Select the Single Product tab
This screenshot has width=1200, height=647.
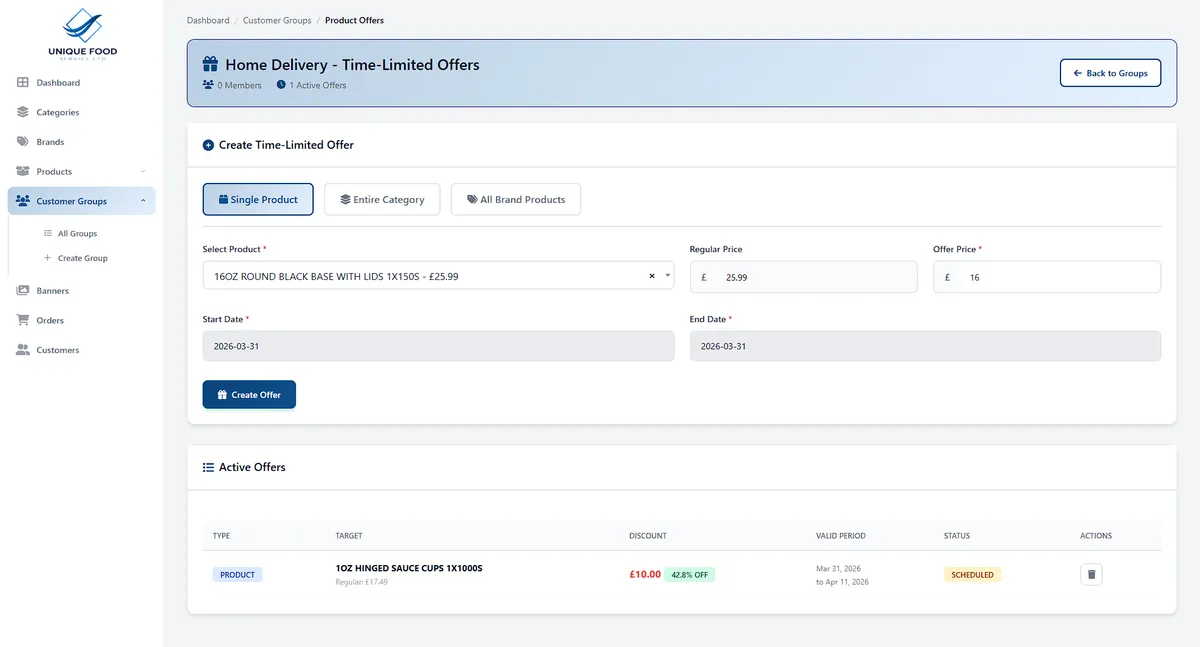258,199
